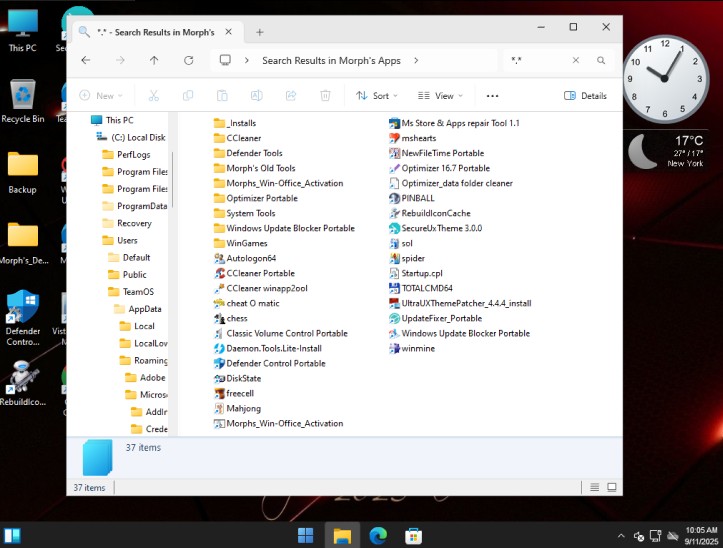Screen dimensions: 723x548
Task: Open Microsoft Store from taskbar
Action: [x=414, y=536]
